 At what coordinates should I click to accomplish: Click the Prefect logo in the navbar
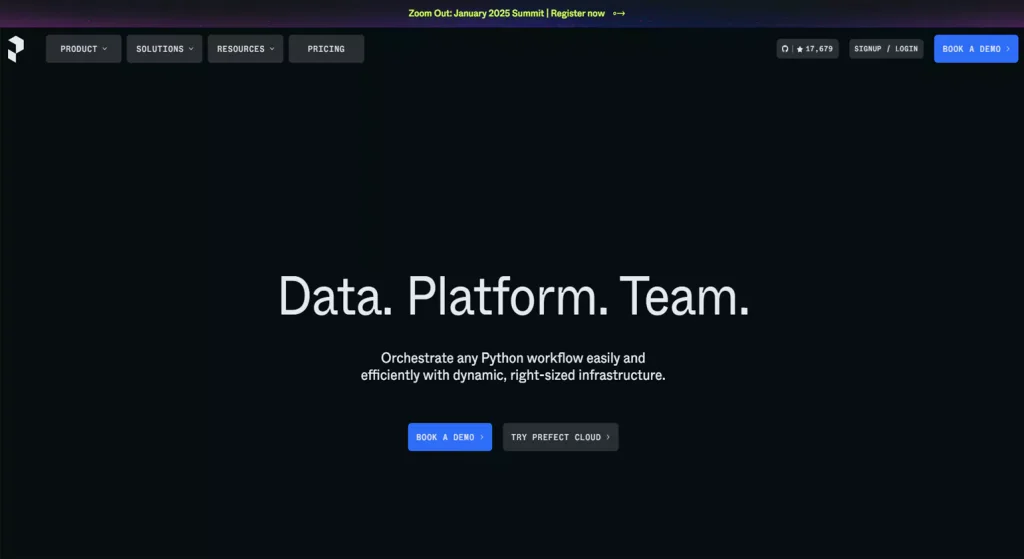pos(15,49)
